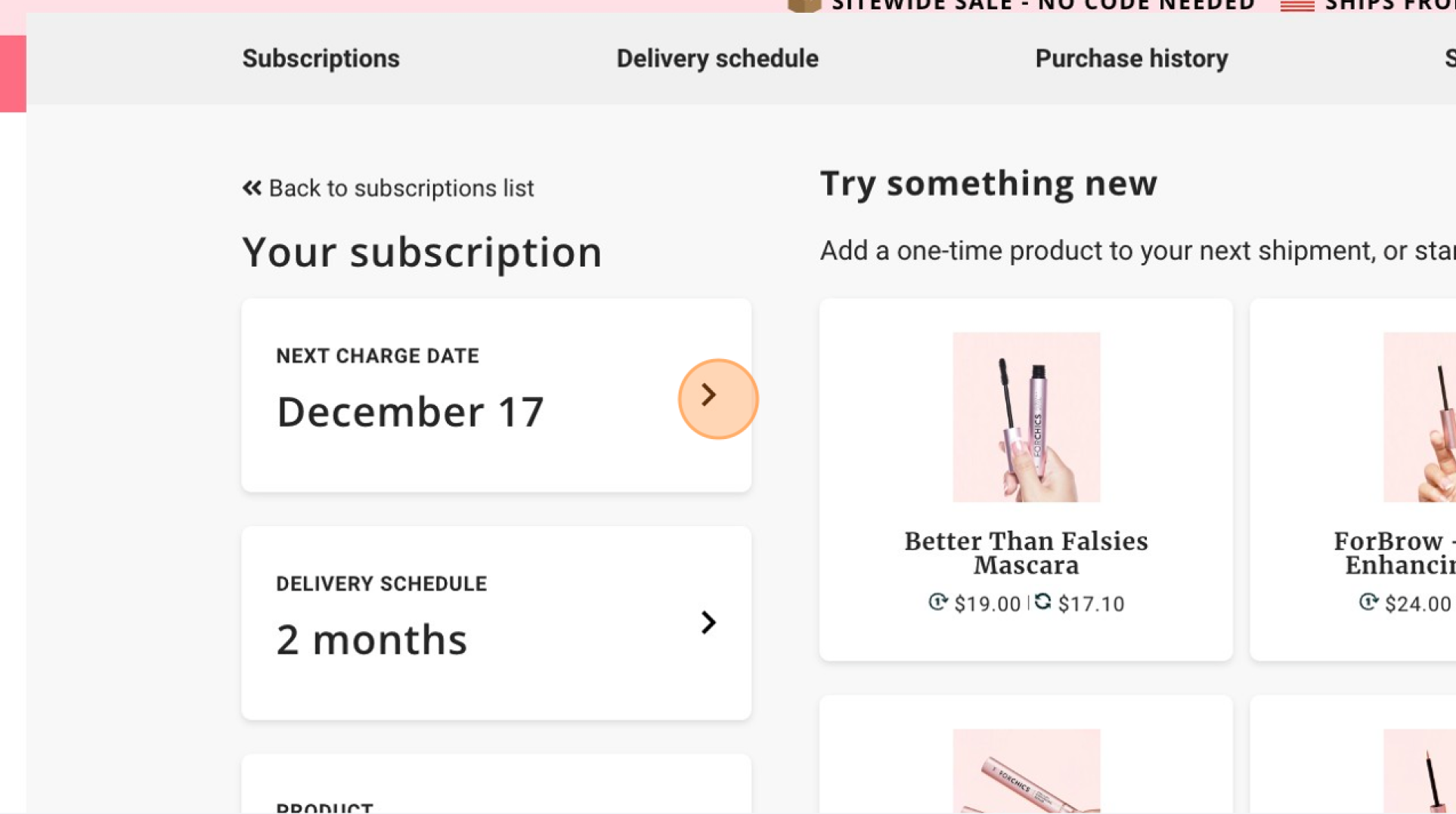Select the mascara product image
The height and width of the screenshot is (814, 1456).
tap(1026, 417)
